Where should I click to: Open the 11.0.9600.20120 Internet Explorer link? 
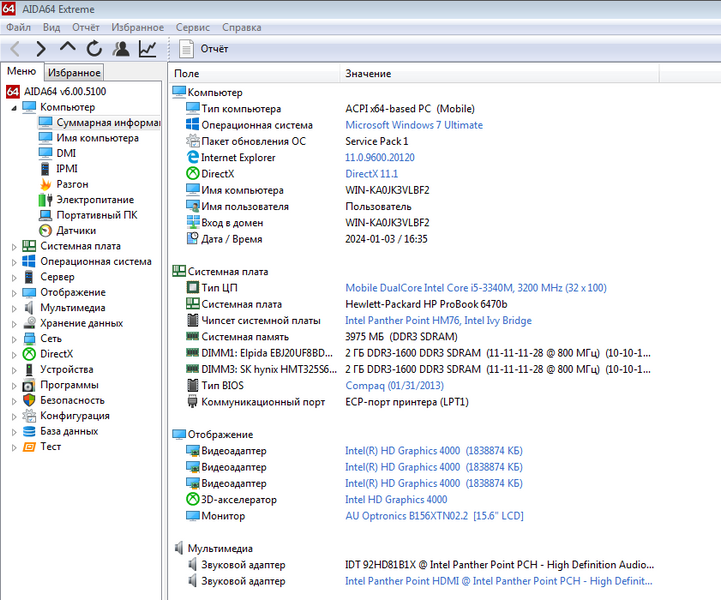(x=380, y=158)
